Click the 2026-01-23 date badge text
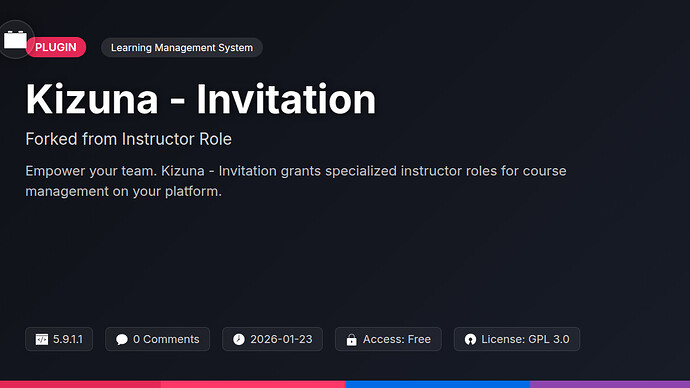 tap(281, 339)
